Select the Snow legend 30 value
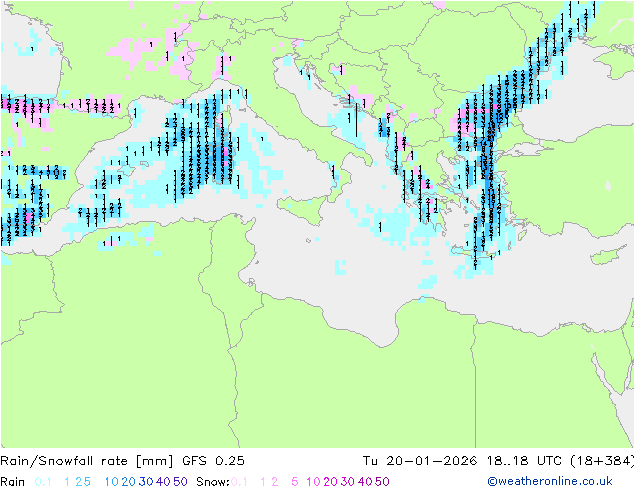Viewport: 634px width, 490px height. point(348,482)
